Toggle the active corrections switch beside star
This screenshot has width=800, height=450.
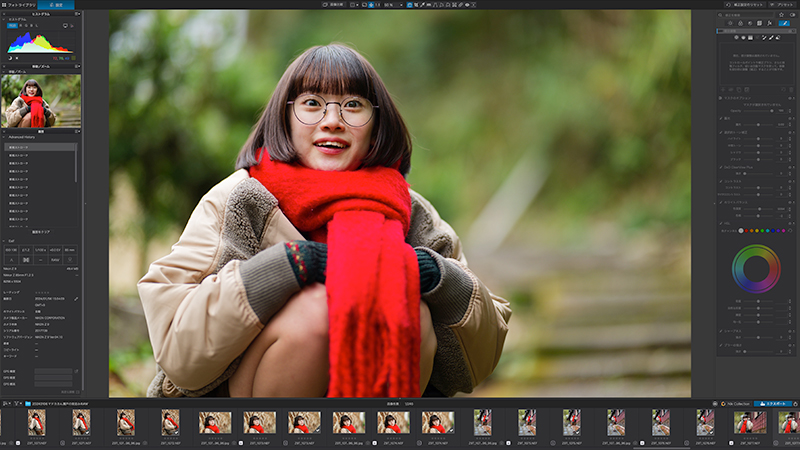click(792, 15)
